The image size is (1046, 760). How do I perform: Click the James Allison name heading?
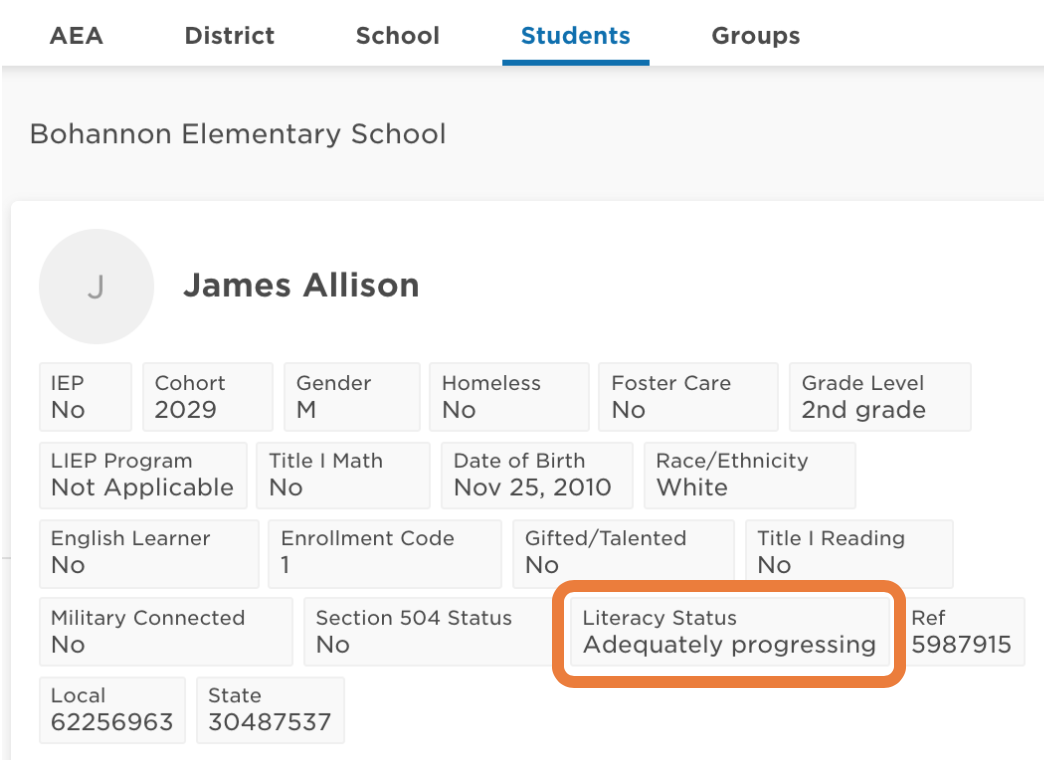click(300, 285)
